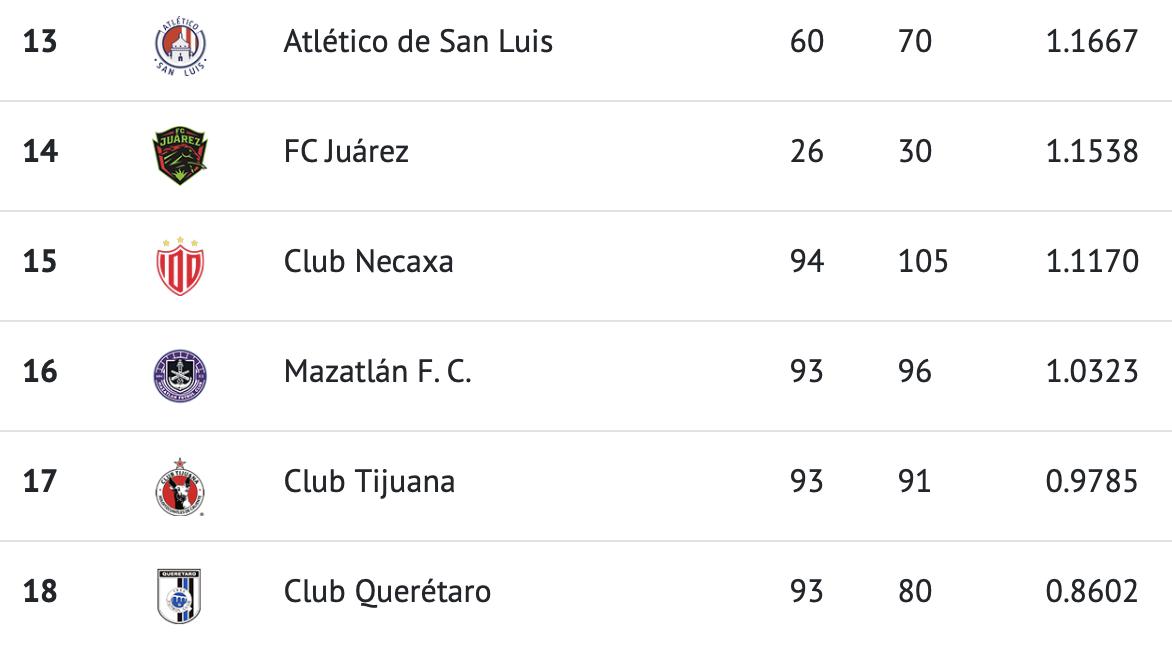
Task: Open the Mazatlán F. C. team name
Action: tap(377, 372)
